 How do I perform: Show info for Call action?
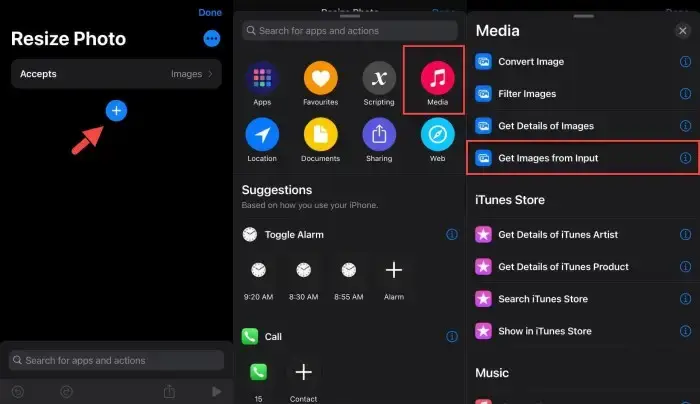pos(452,336)
